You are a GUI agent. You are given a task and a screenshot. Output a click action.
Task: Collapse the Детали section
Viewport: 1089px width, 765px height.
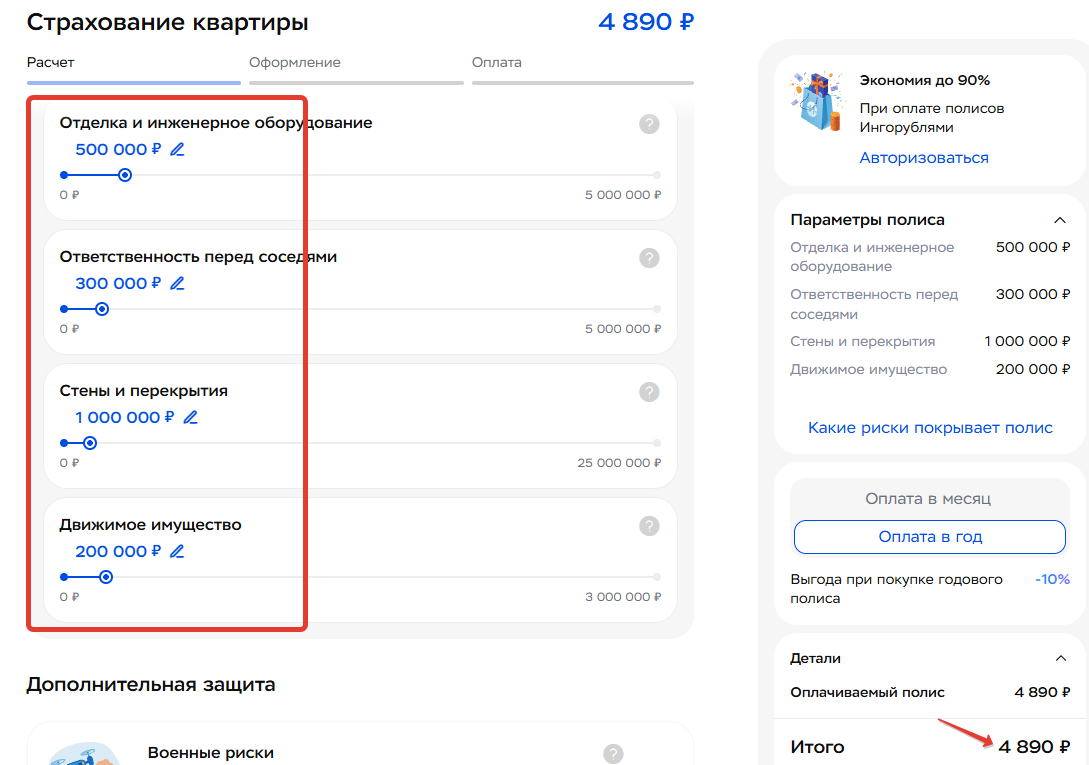[x=1062, y=658]
